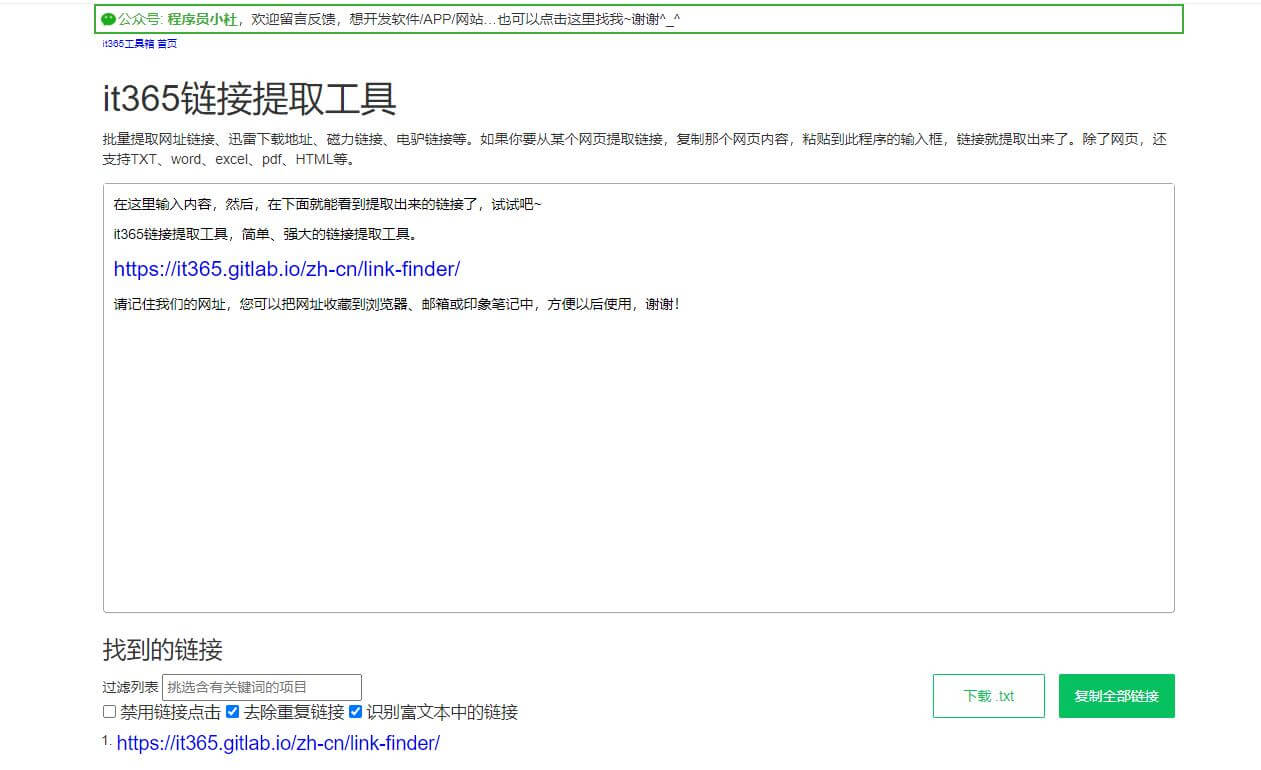Click the green WeChat icon in banner
Image resolution: width=1261 pixels, height=770 pixels.
[109, 19]
